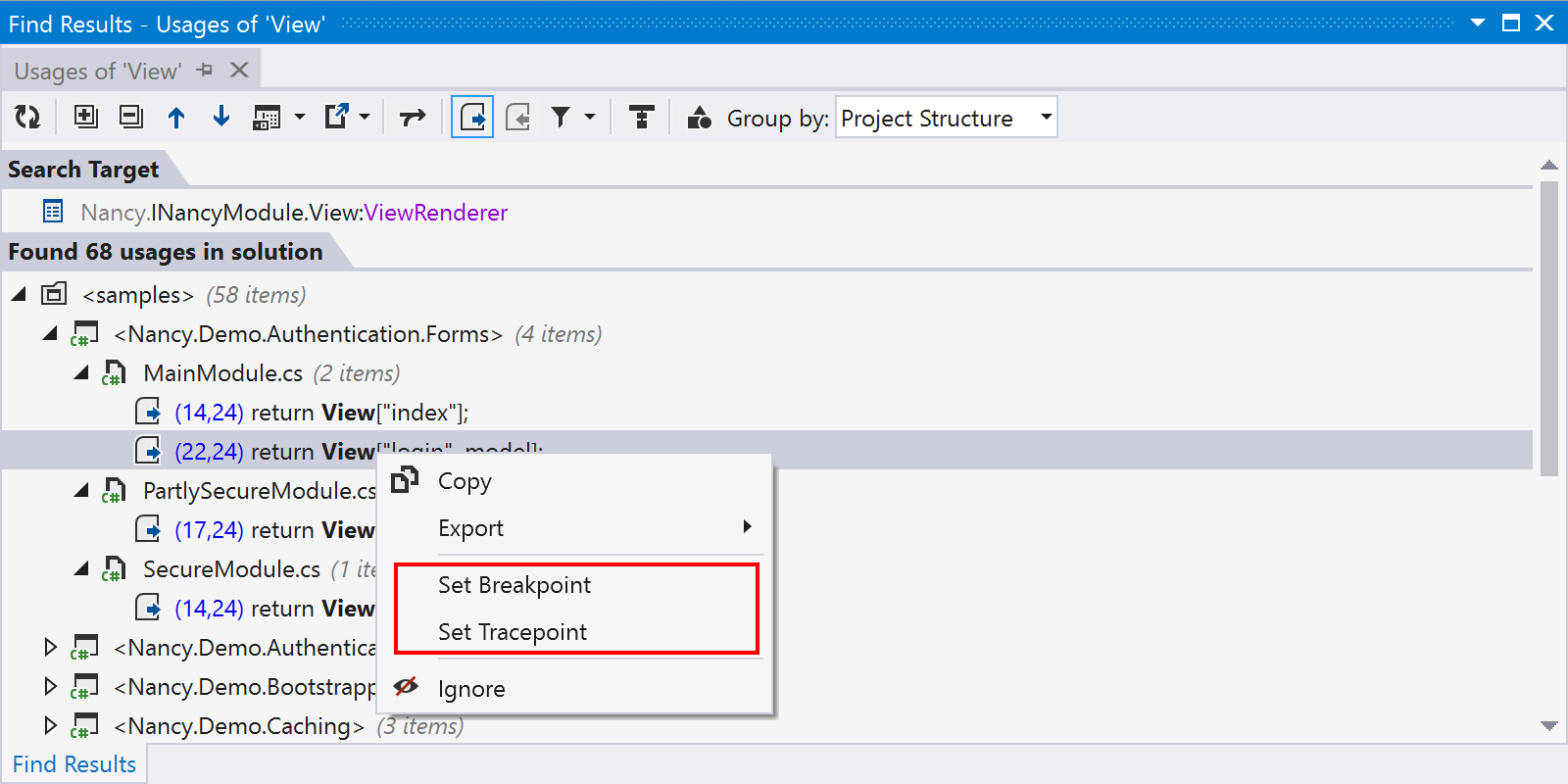Expand the Nancy.Demo.Caching project node

51,725
